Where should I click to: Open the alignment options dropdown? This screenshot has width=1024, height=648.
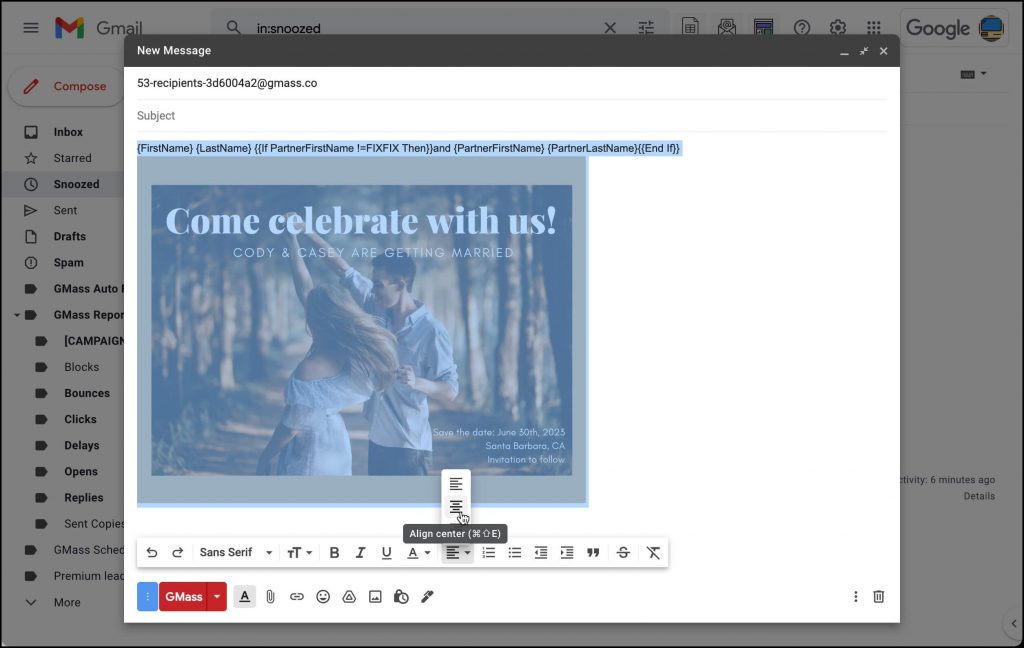click(457, 552)
